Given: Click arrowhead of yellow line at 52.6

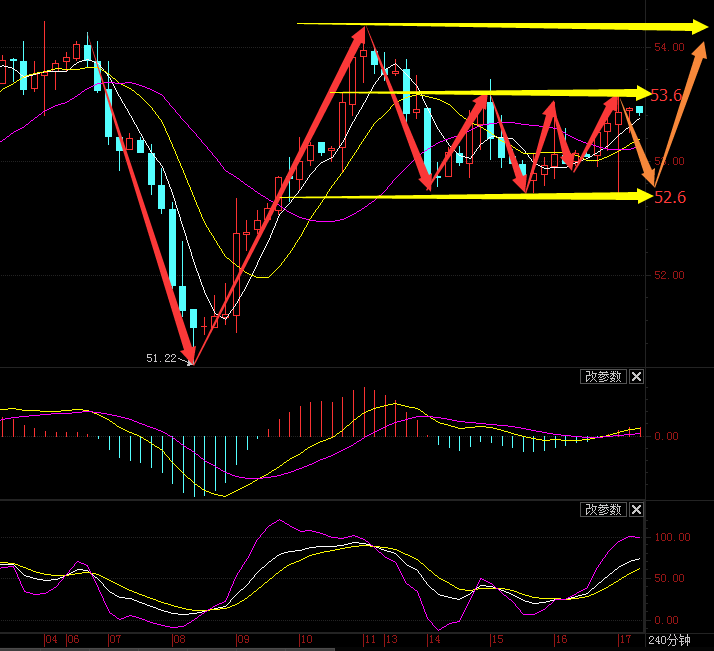Looking at the screenshot, I should [638, 196].
